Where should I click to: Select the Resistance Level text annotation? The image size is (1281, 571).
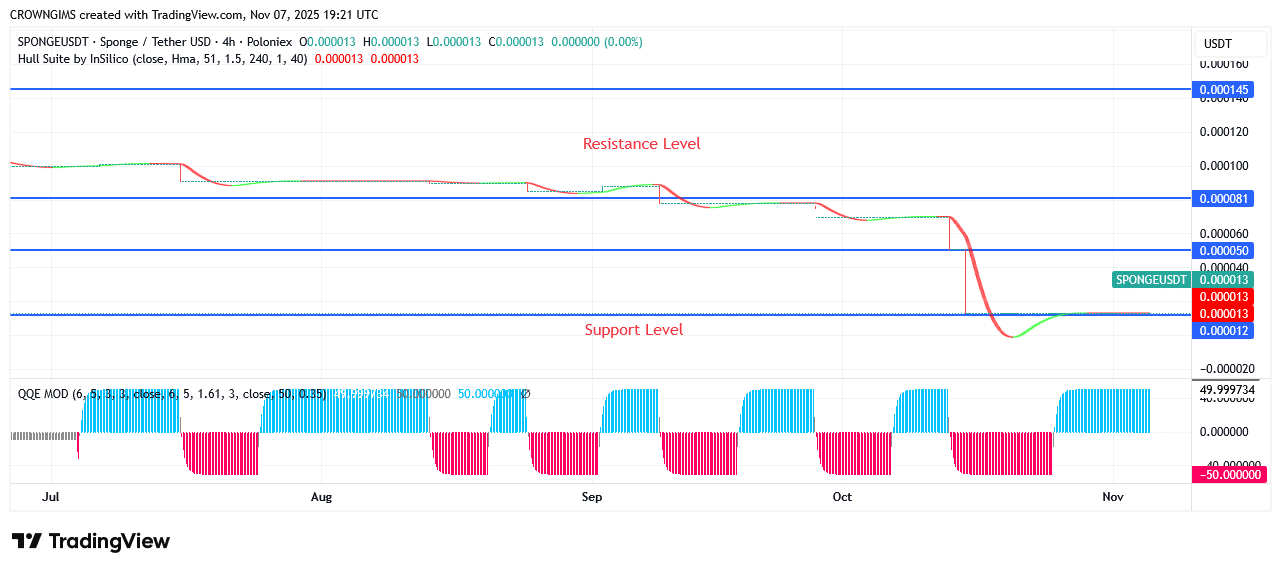pyautogui.click(x=641, y=144)
